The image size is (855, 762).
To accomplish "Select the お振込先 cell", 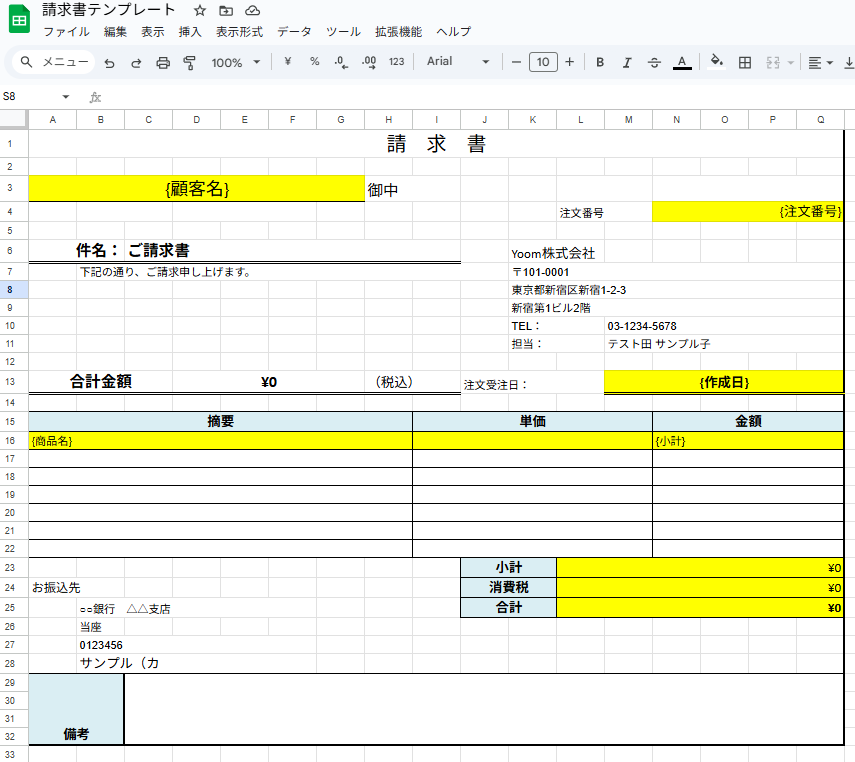I will tap(56, 587).
